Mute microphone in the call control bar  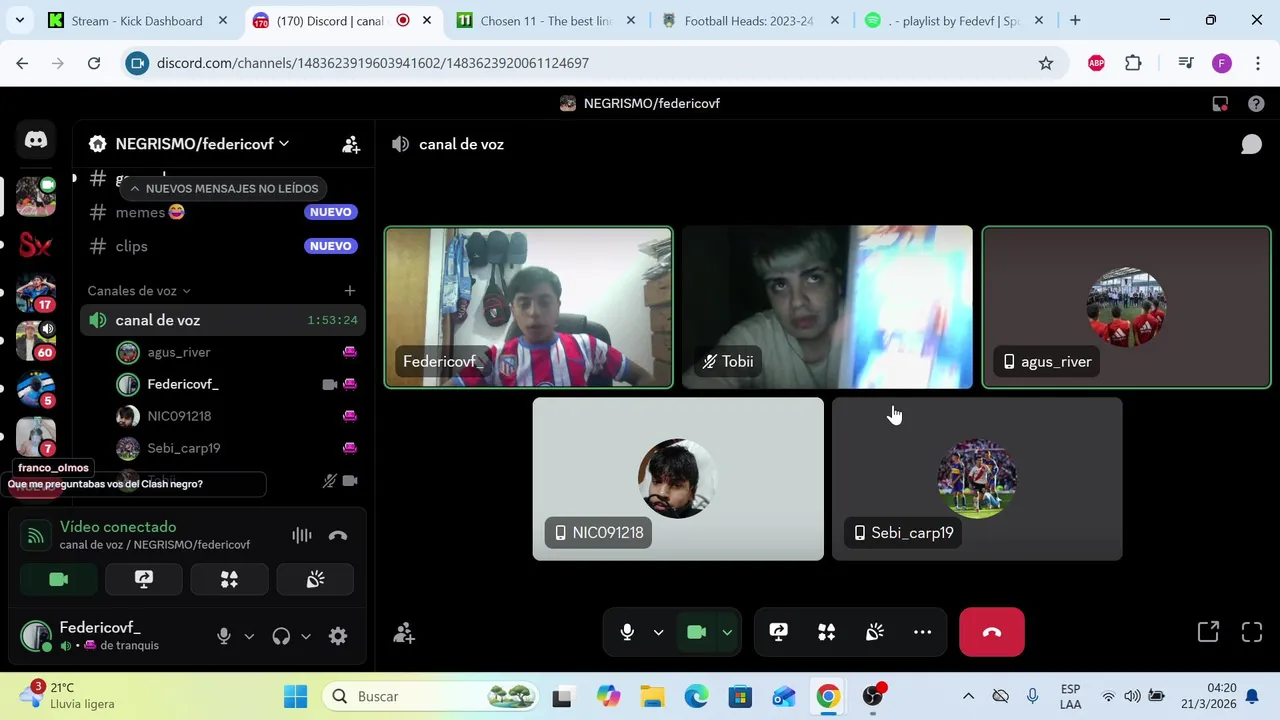coord(627,632)
